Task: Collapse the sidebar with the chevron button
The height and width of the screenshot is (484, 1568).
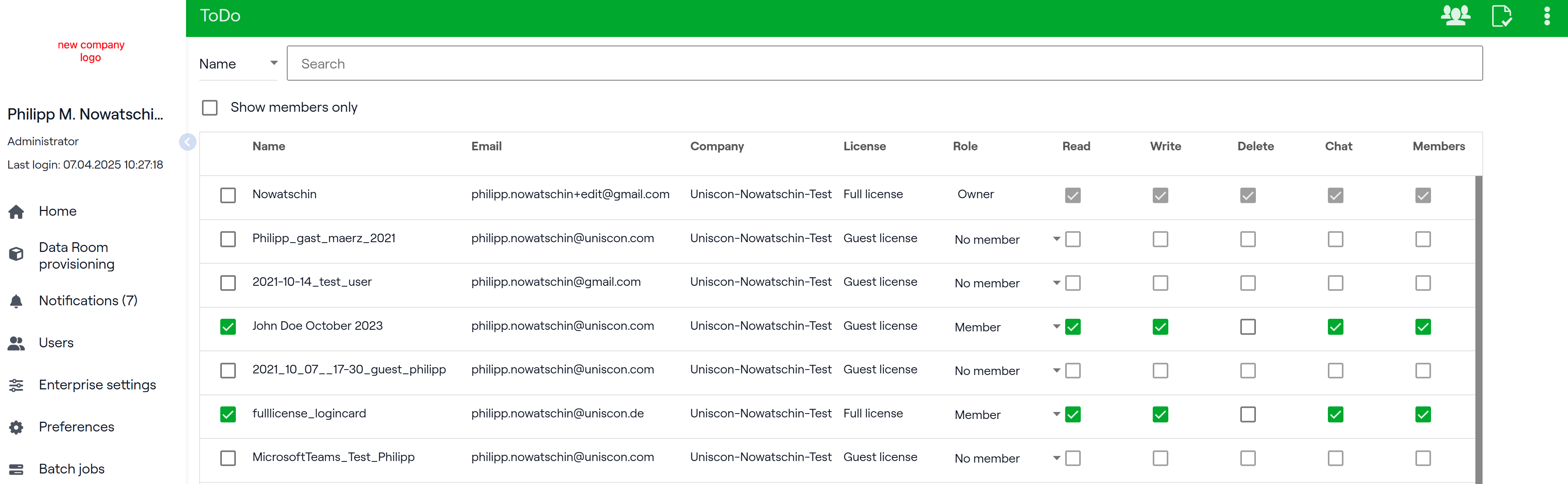Action: (x=188, y=142)
